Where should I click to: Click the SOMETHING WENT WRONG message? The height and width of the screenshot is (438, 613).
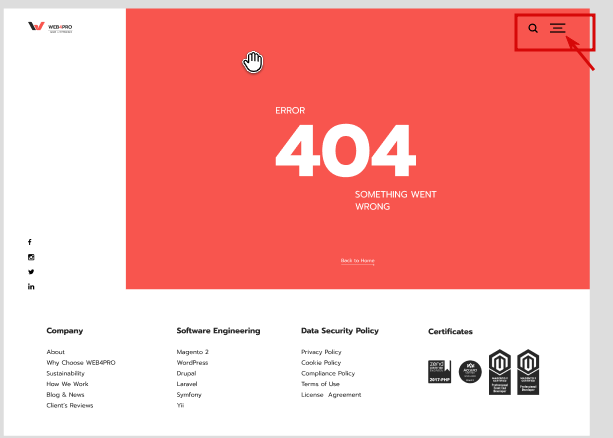point(395,201)
